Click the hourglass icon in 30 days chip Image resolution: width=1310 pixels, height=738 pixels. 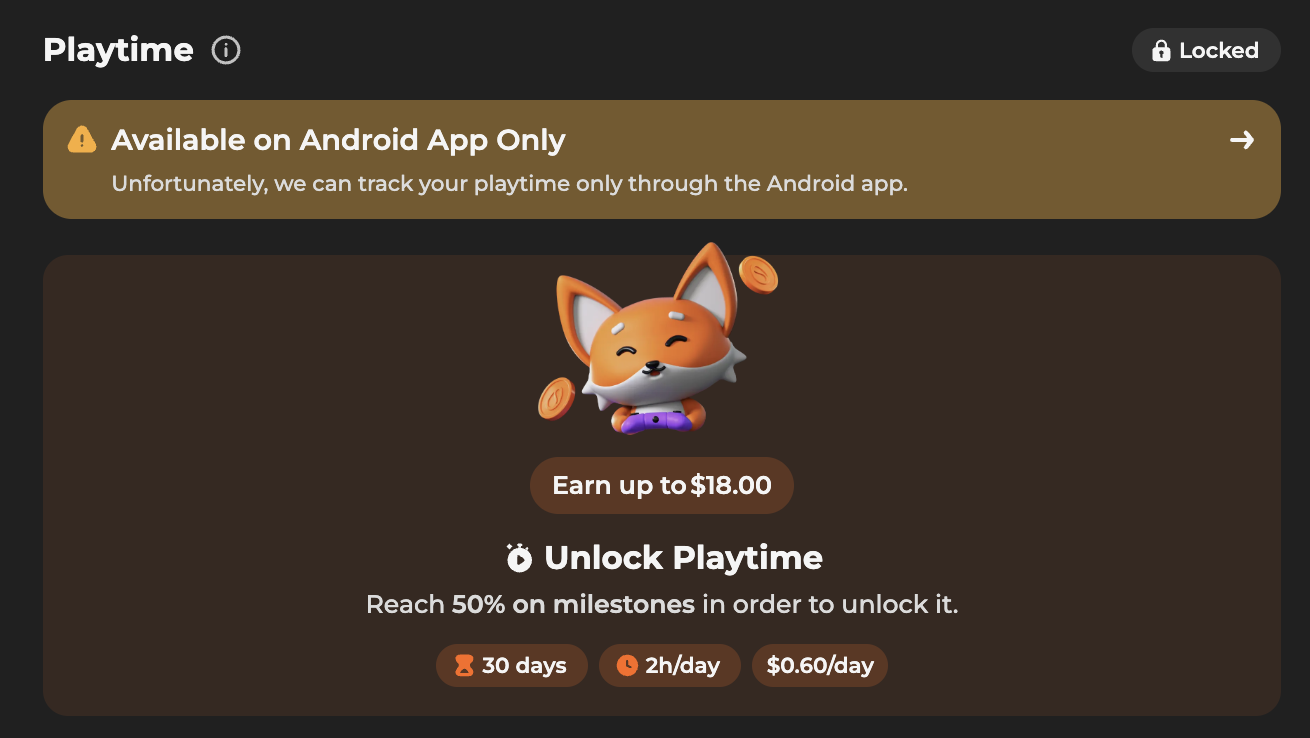click(x=464, y=665)
